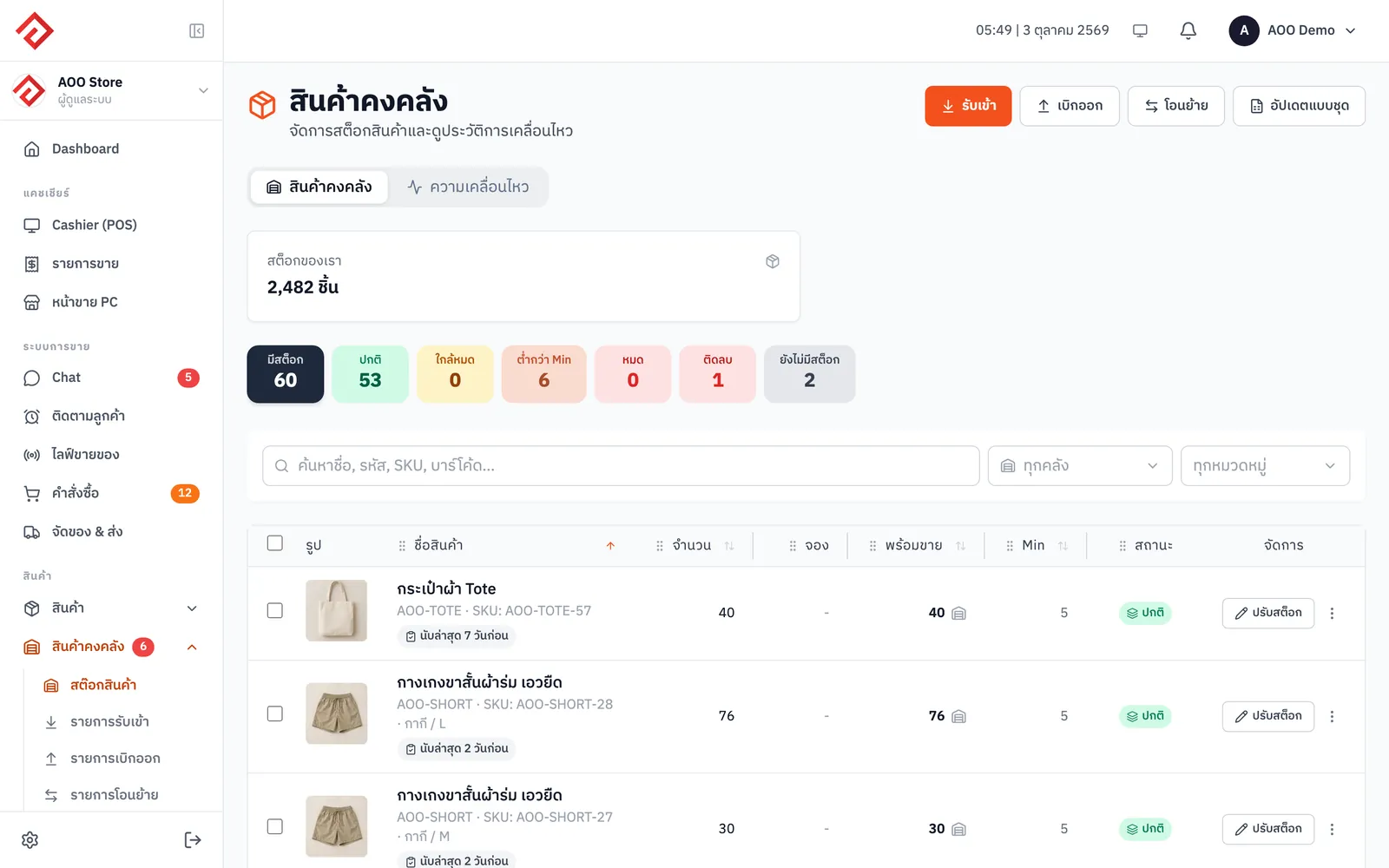Click the user avatar letter A
The image size is (1389, 868).
coord(1244,30)
